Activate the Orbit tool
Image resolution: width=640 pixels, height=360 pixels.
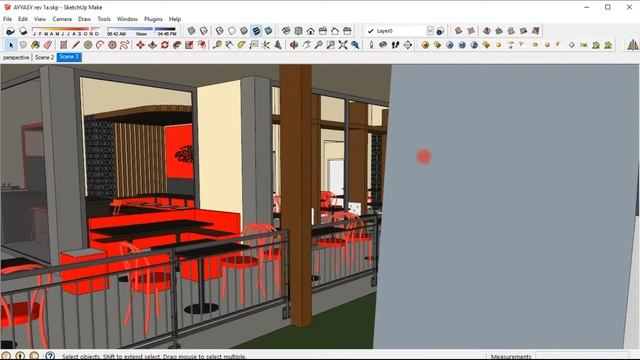point(294,45)
